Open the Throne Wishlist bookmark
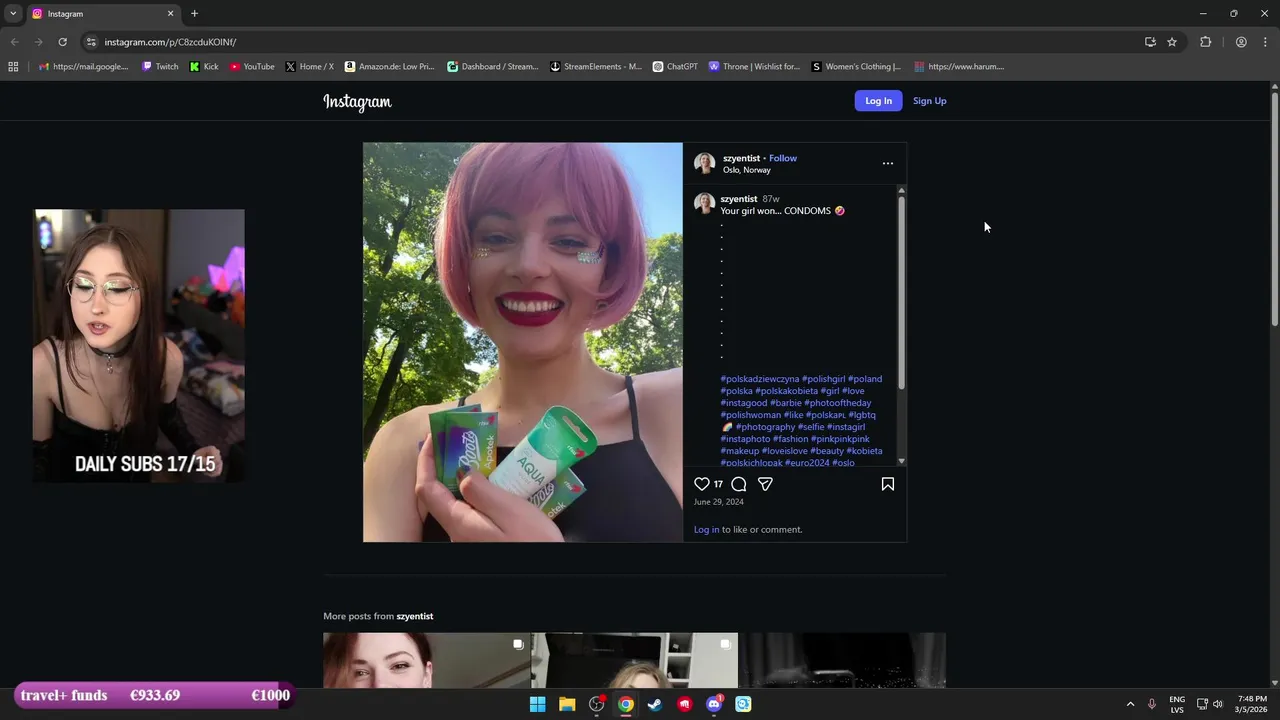 click(754, 67)
